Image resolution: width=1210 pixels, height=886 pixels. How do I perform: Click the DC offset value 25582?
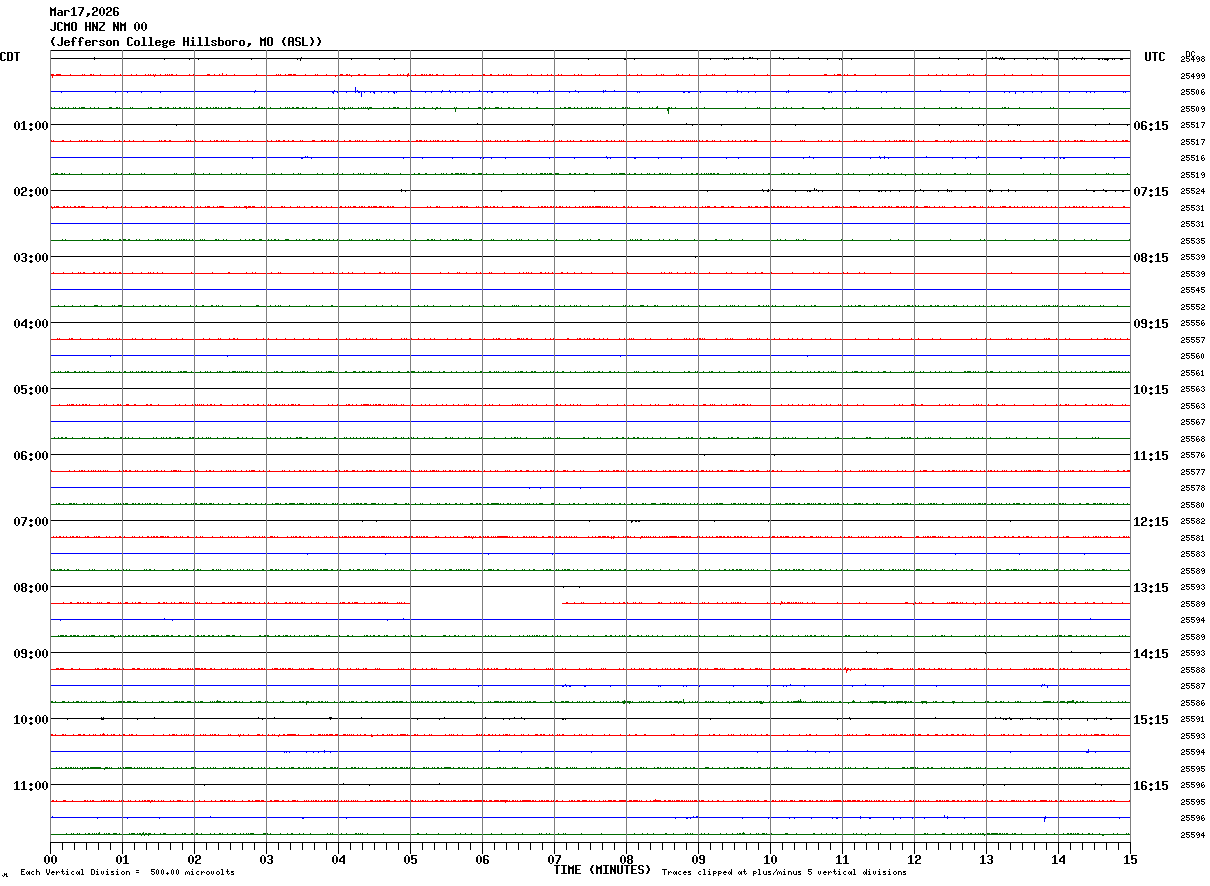tap(1193, 521)
